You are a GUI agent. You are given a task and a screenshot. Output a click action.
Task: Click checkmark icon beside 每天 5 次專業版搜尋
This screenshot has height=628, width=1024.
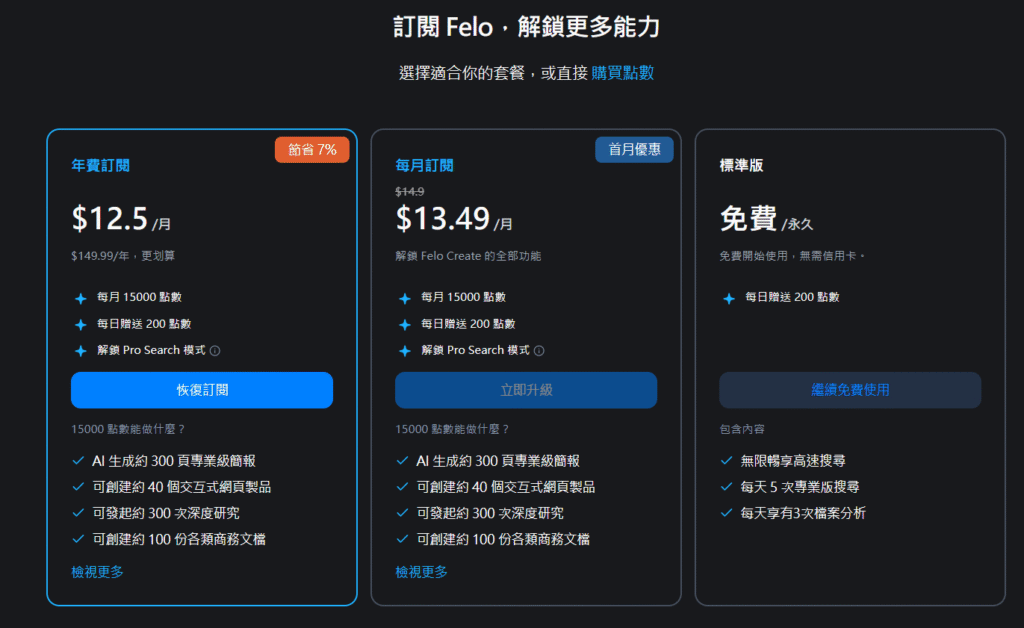727,487
